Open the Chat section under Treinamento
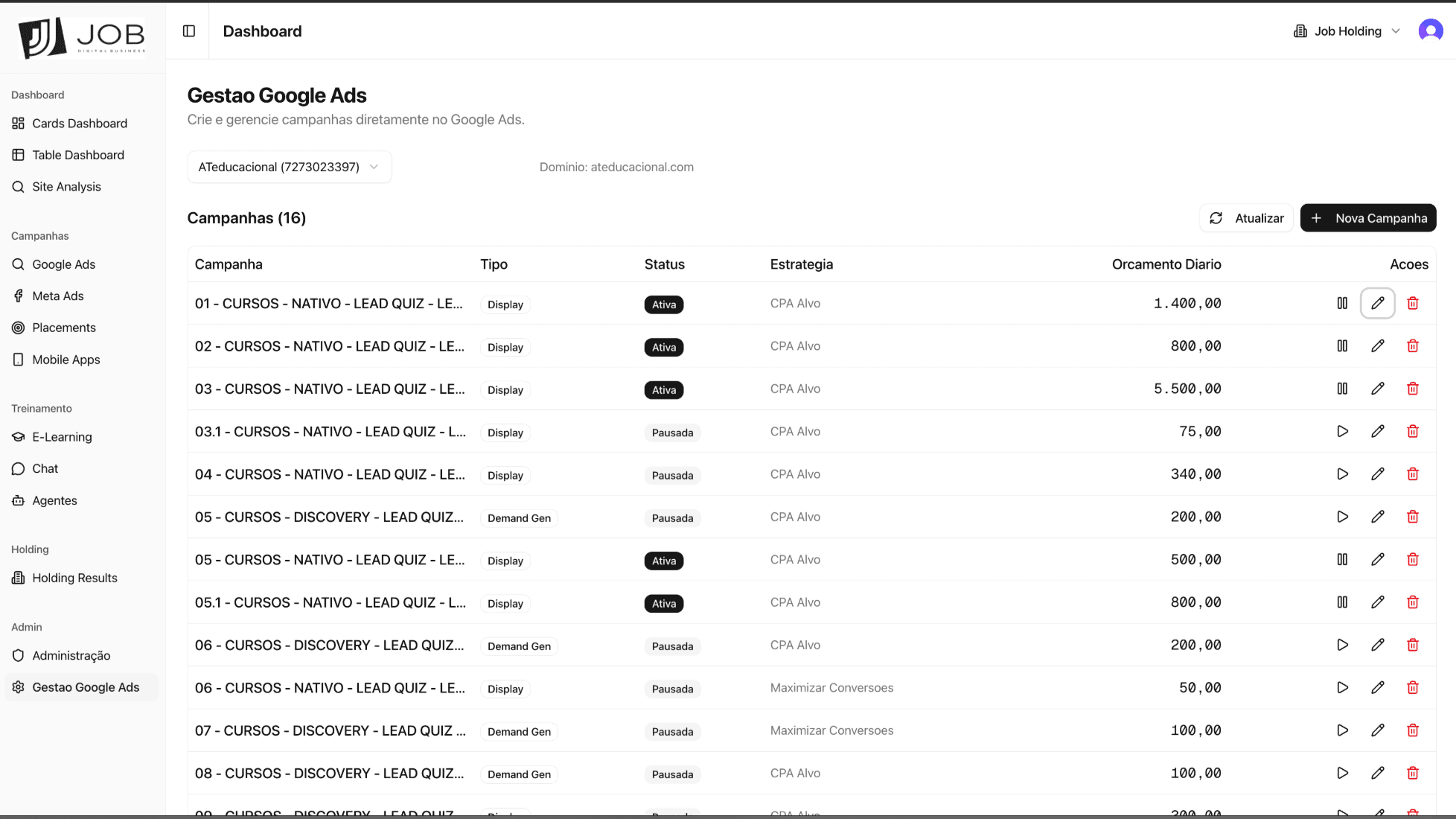 [45, 468]
